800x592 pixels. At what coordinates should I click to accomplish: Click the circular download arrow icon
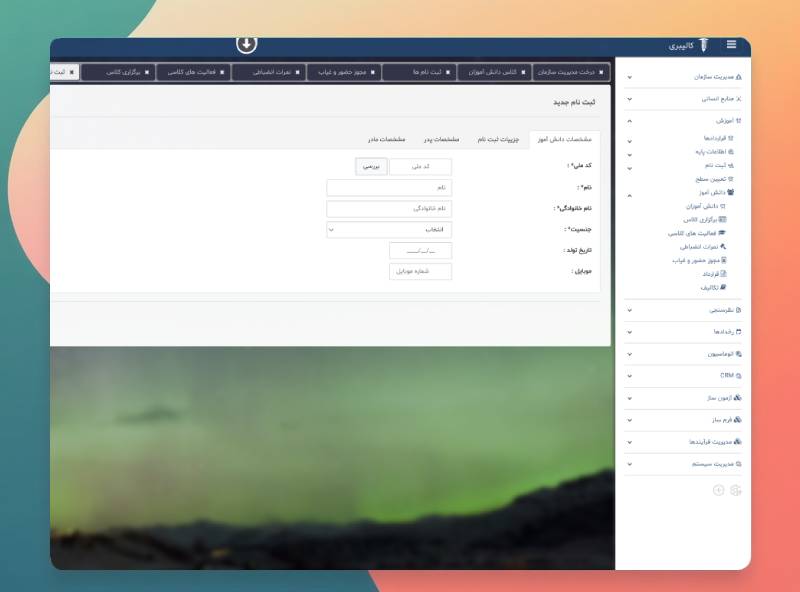point(246,44)
